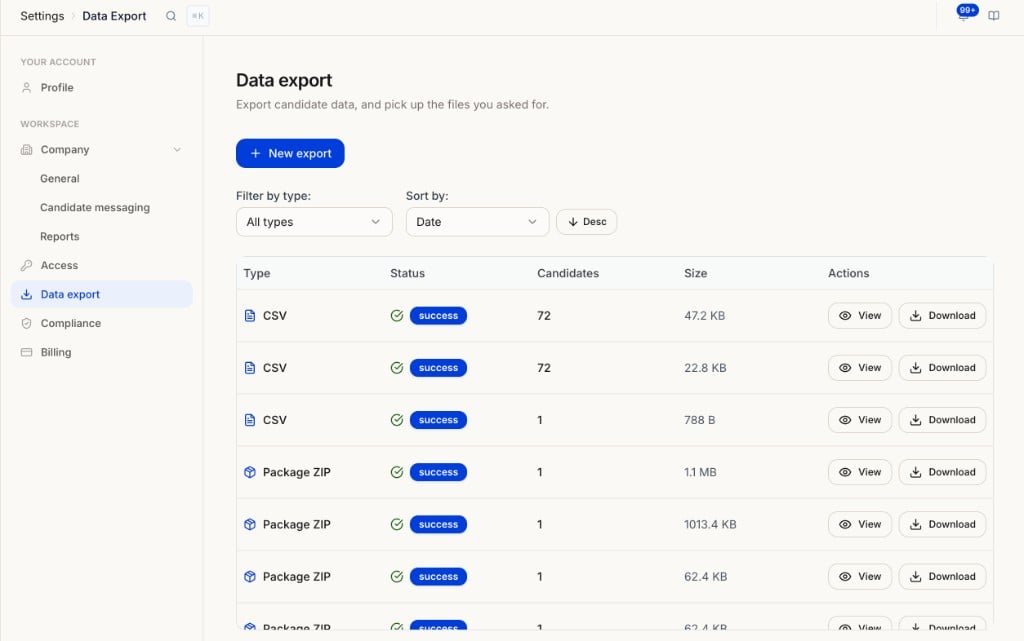Click the success check icon in the 47.2 KB row
This screenshot has height=641, width=1024.
[396, 316]
